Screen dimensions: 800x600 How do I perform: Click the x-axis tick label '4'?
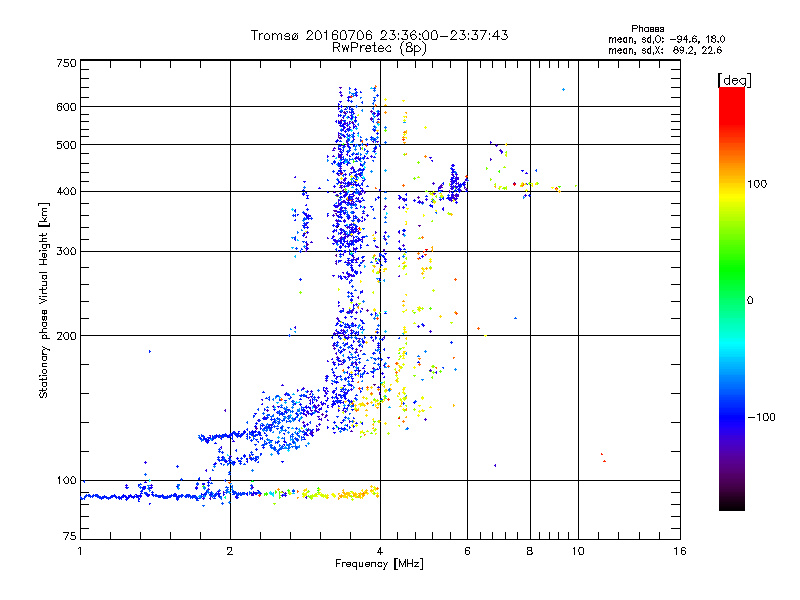click(x=380, y=551)
